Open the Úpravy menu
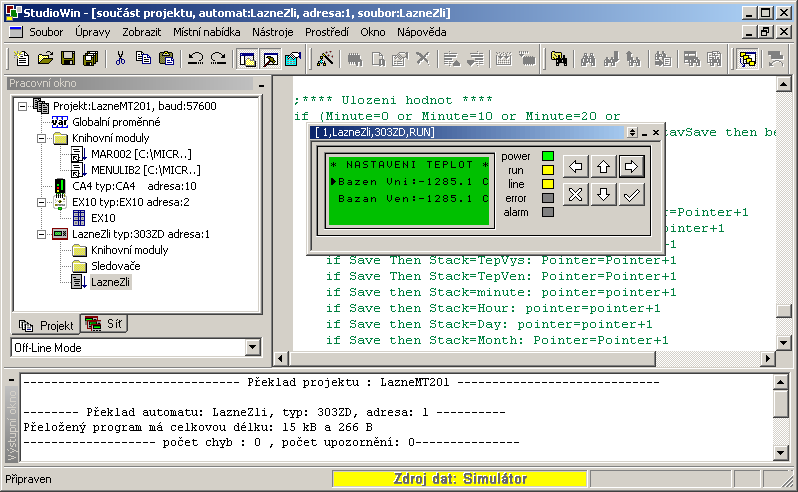This screenshot has width=798, height=492. point(93,32)
